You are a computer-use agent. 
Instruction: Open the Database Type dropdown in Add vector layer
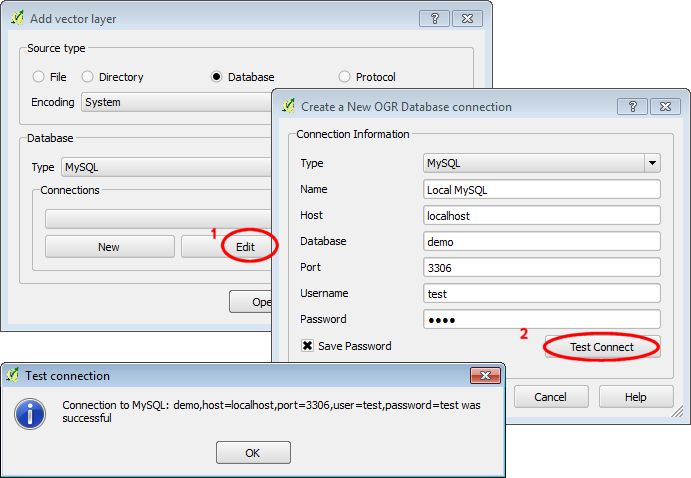coord(166,167)
